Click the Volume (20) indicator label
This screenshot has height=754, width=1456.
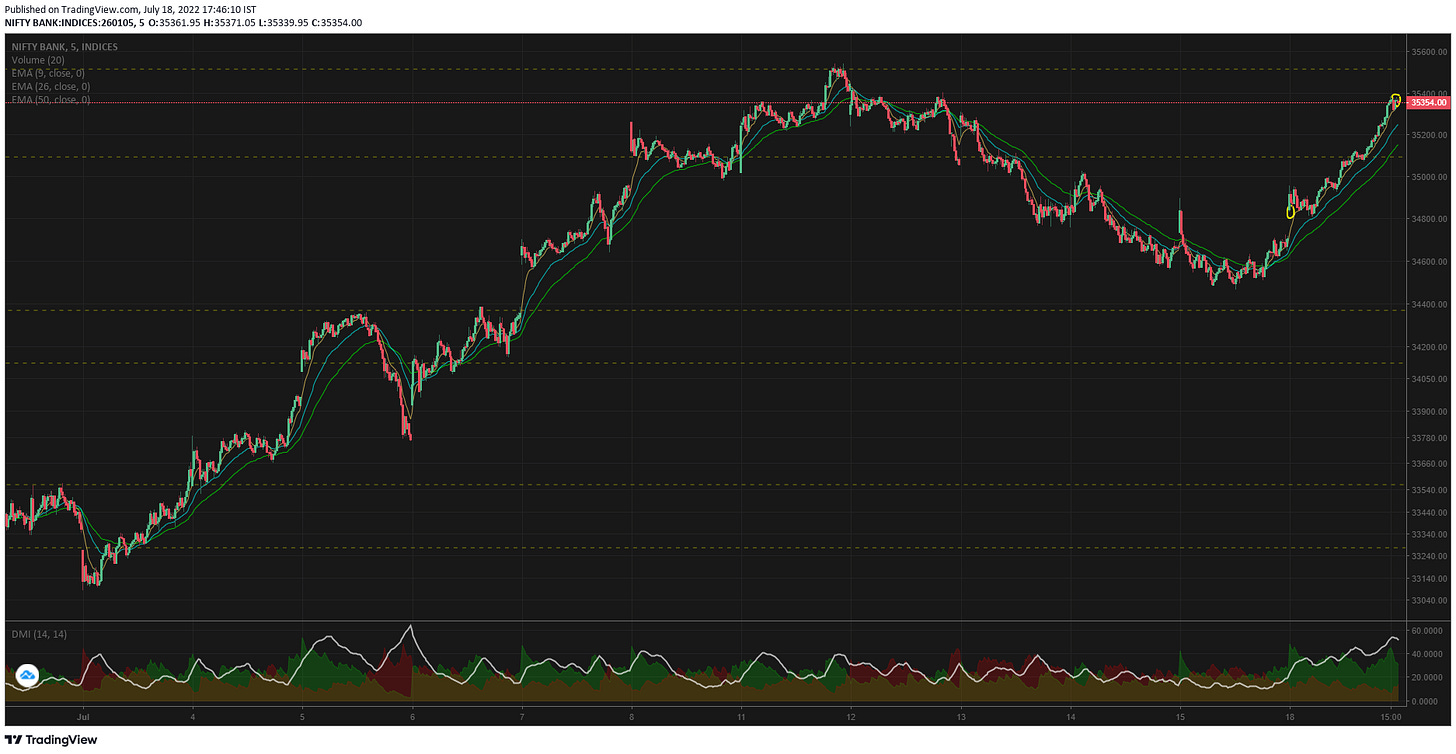(x=36, y=60)
